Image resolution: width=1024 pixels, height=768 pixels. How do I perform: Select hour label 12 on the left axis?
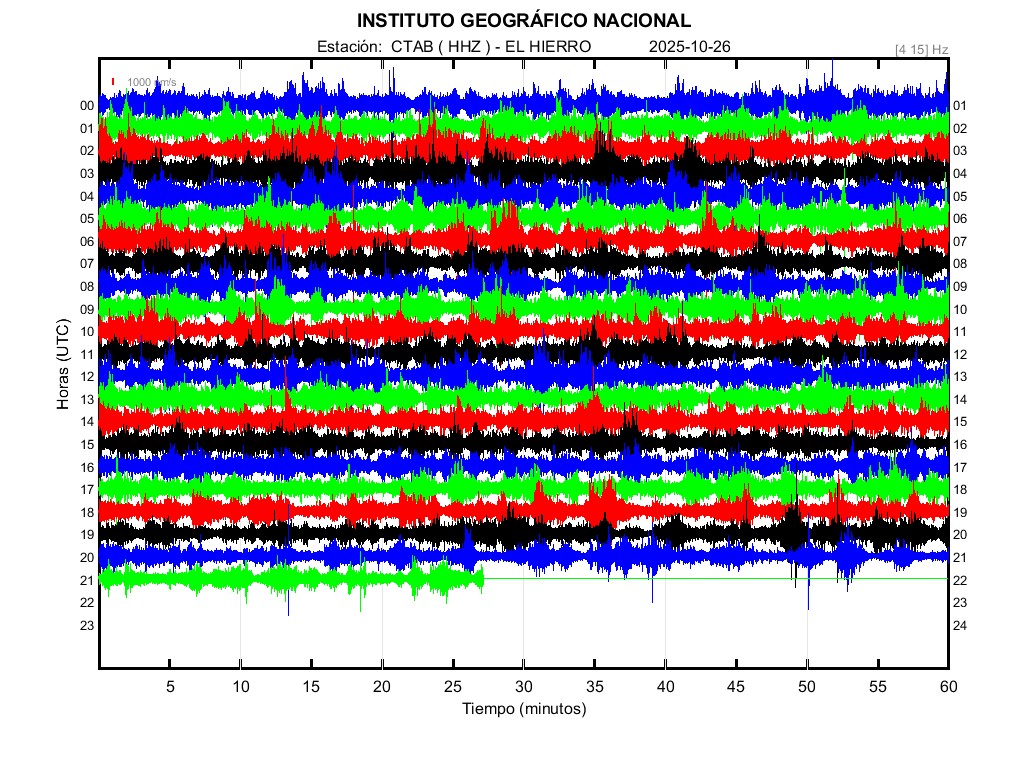(x=87, y=377)
